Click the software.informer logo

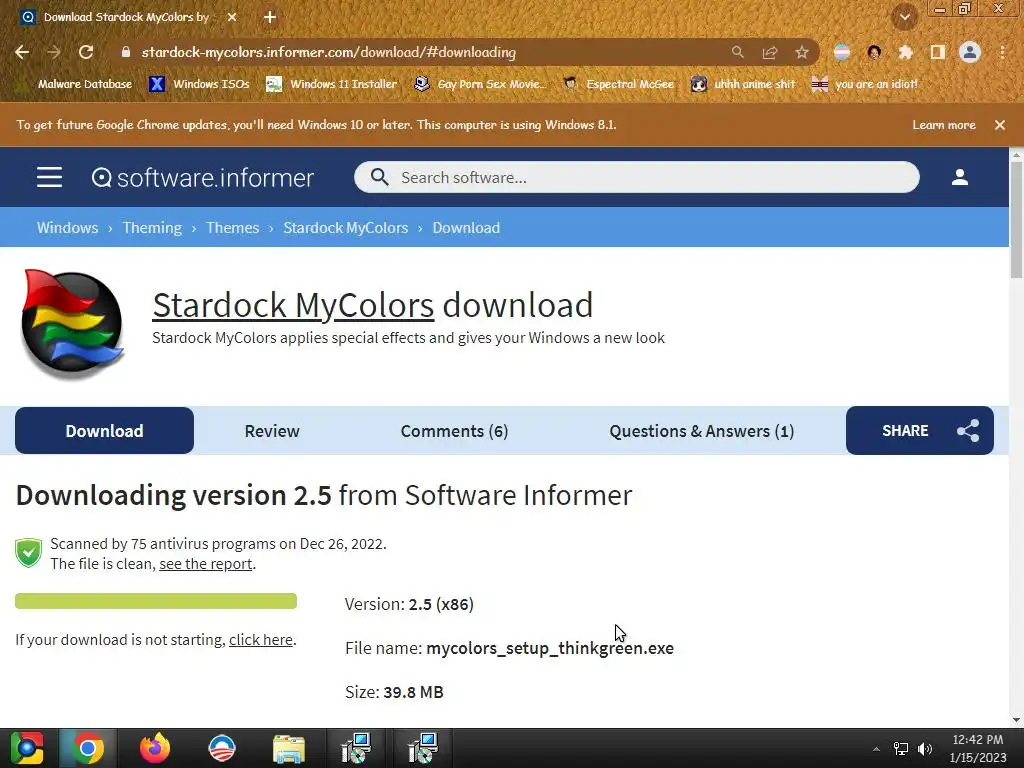coord(202,178)
